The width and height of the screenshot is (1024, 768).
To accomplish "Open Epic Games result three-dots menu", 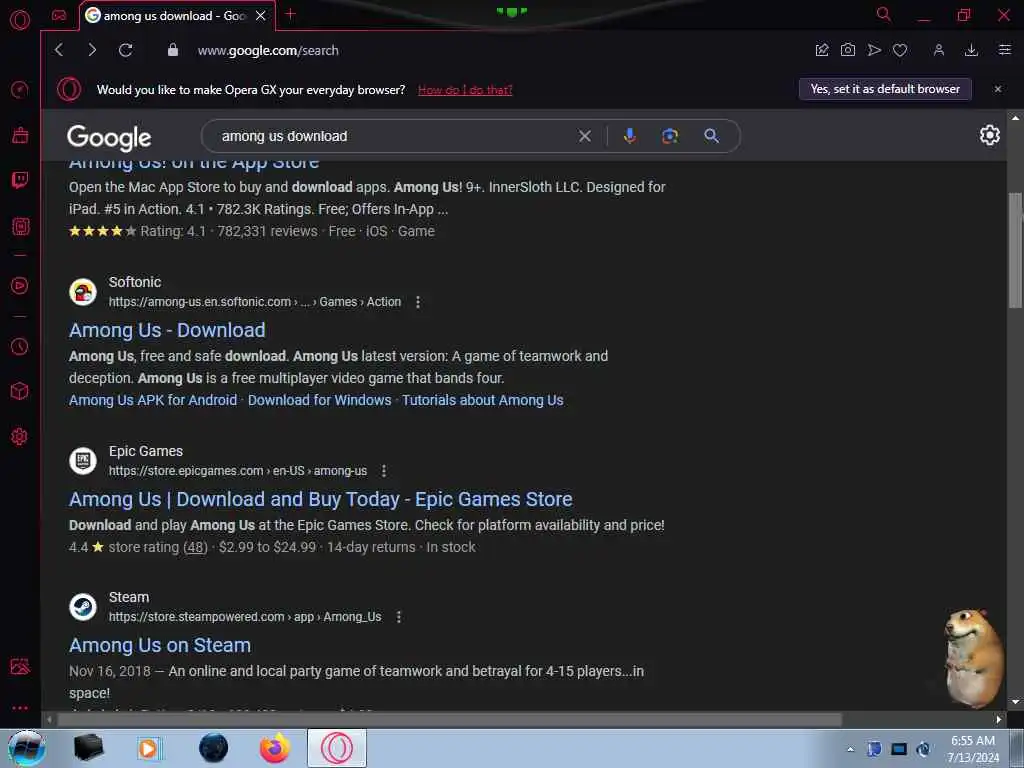I will (384, 471).
